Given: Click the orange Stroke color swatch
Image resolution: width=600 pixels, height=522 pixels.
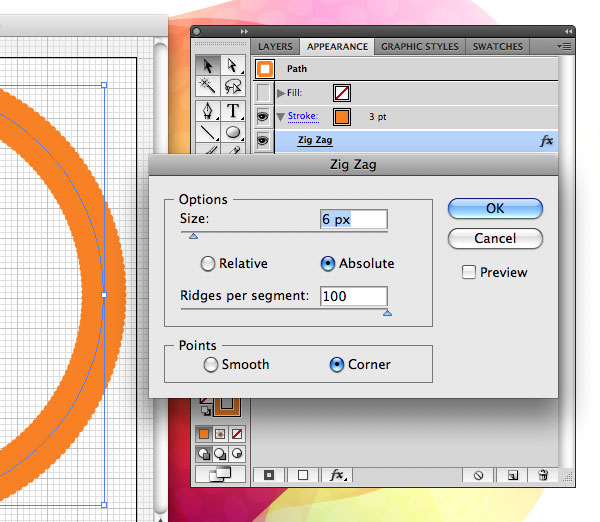Looking at the screenshot, I should [x=342, y=117].
